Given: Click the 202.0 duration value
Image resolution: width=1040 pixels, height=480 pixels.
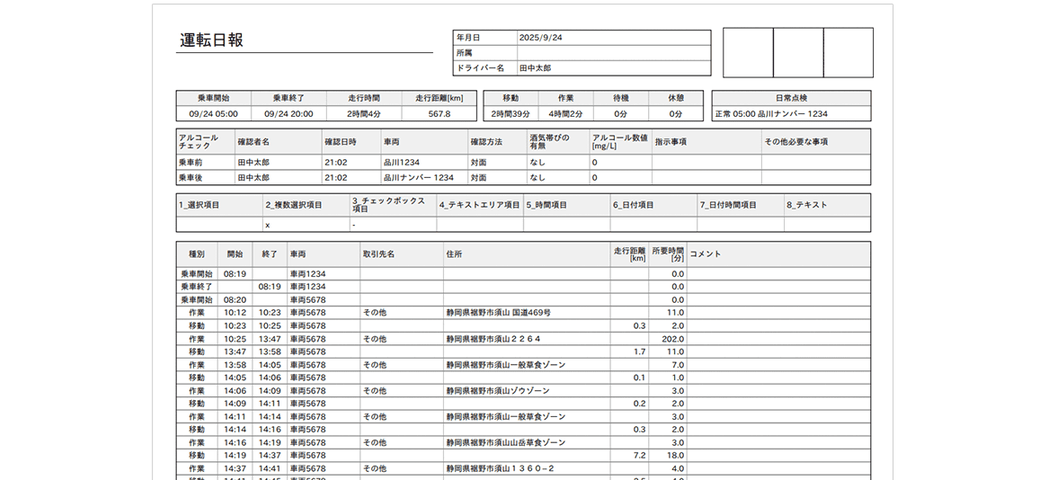Looking at the screenshot, I should coord(673,338).
